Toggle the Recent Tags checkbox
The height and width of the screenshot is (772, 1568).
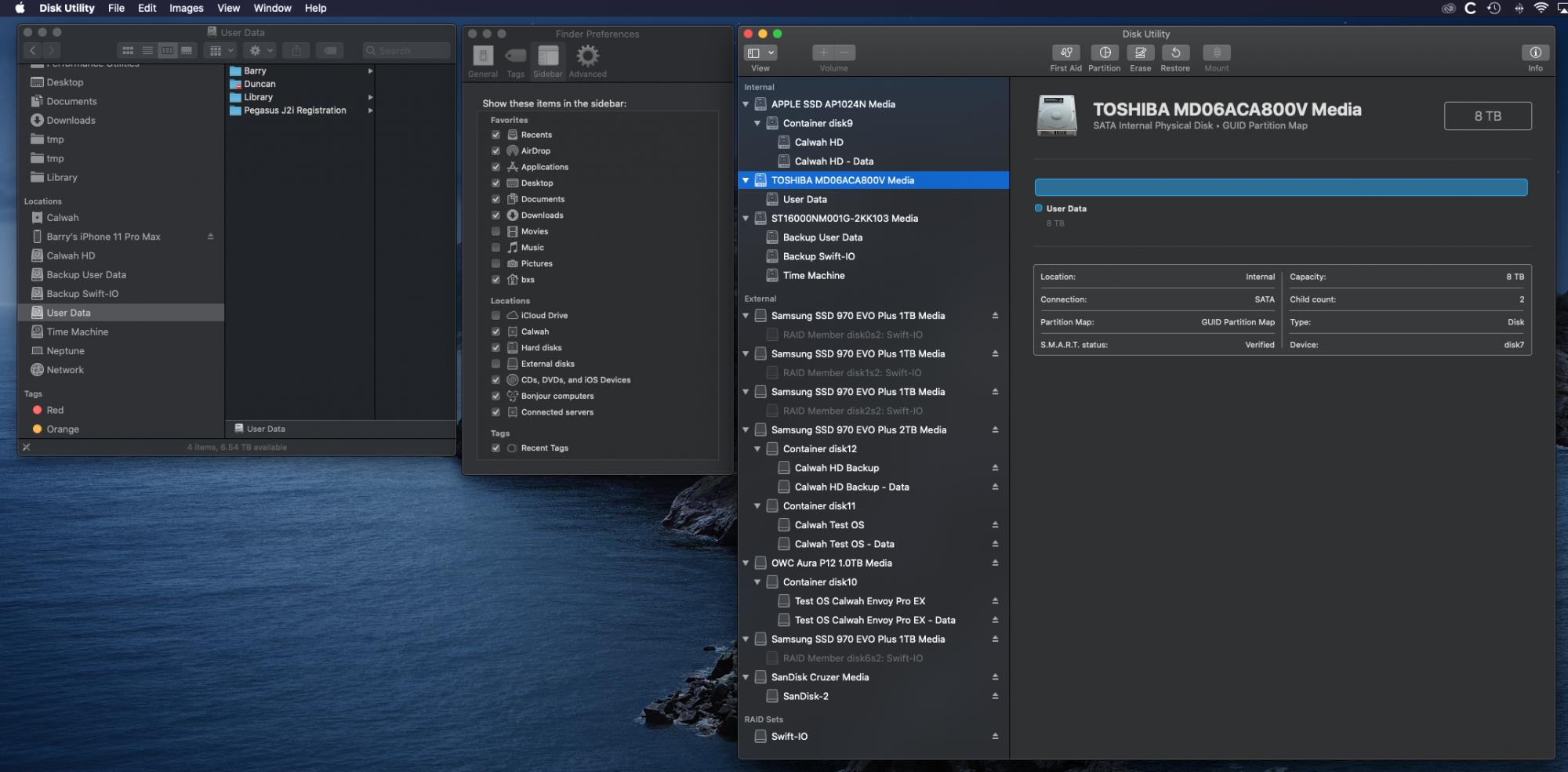coord(495,448)
